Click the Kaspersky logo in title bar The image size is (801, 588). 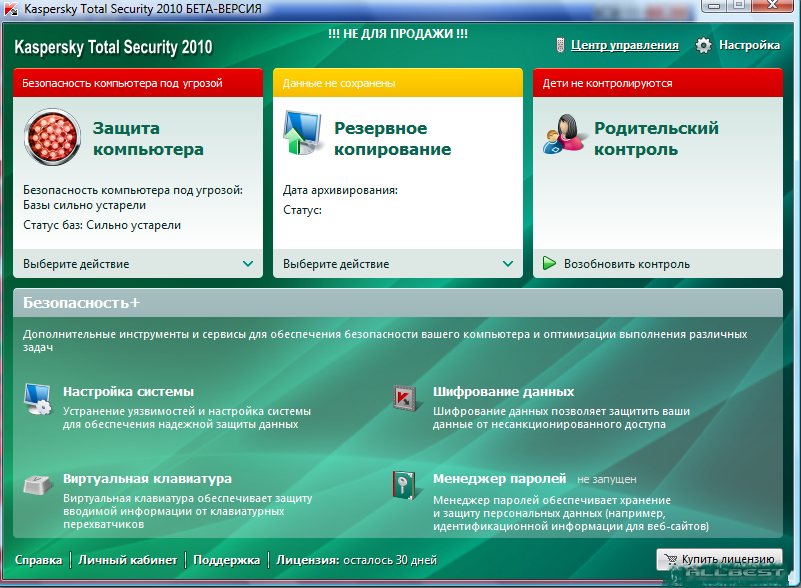click(x=11, y=9)
